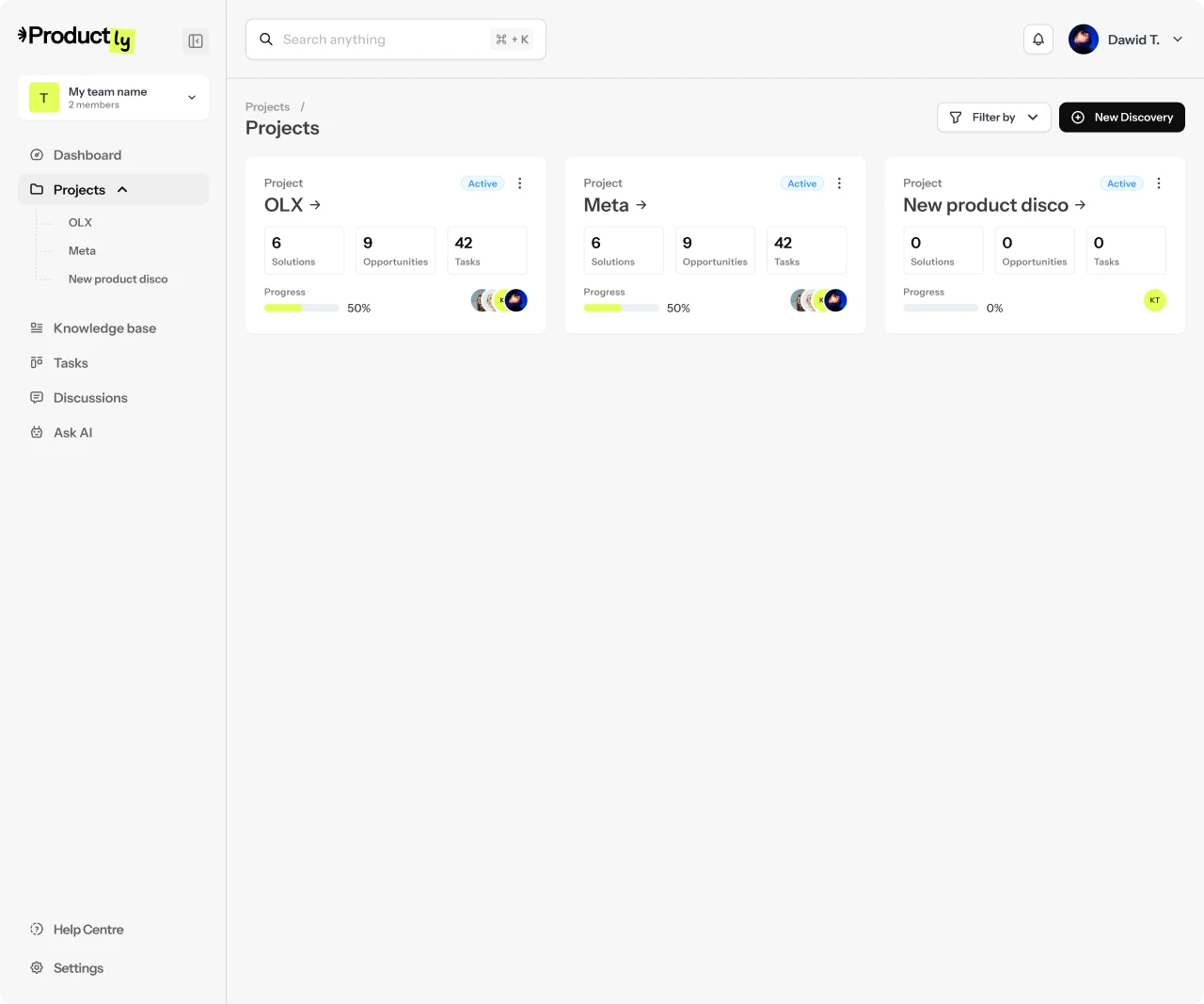Click the Productly logo
Viewport: 1204px width, 1004px height.
coord(76,39)
